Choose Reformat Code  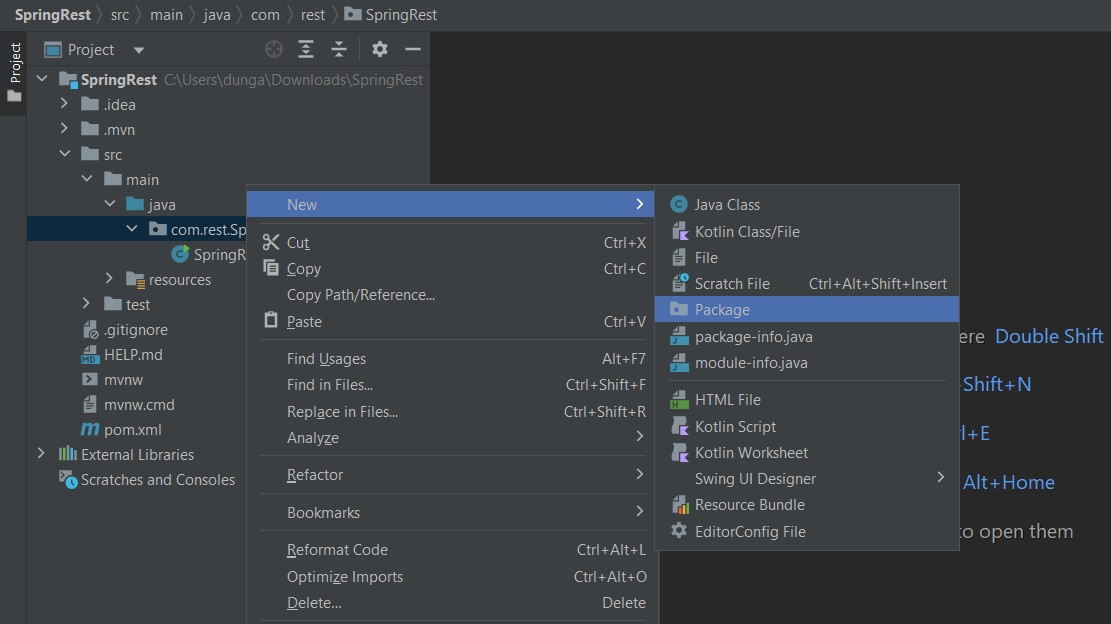click(x=451, y=550)
